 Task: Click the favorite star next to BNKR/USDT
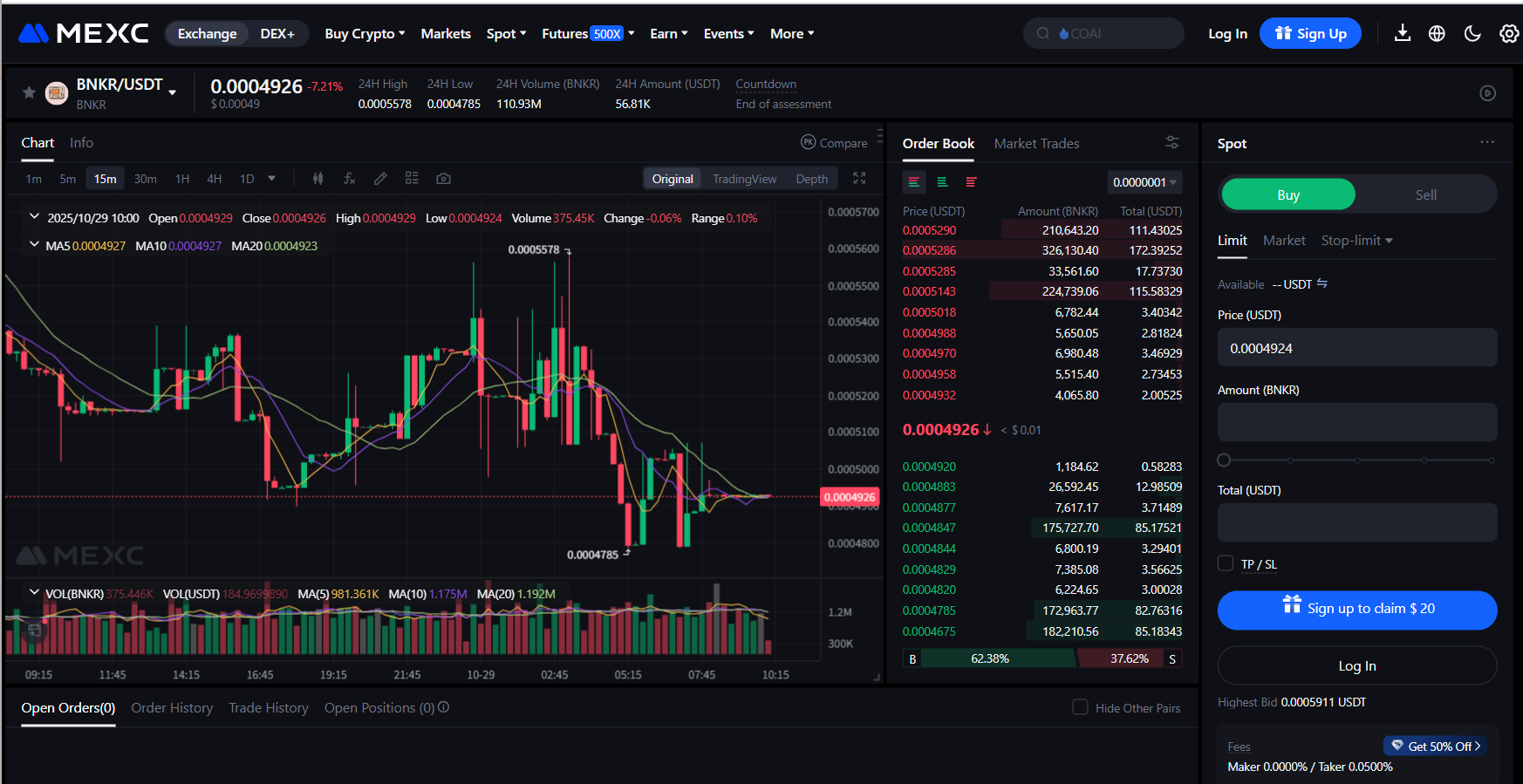pos(29,92)
